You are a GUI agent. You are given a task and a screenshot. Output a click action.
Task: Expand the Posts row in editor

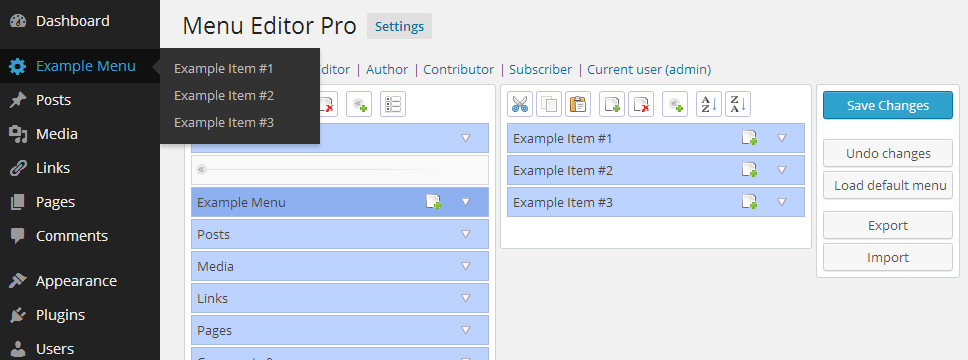point(466,234)
